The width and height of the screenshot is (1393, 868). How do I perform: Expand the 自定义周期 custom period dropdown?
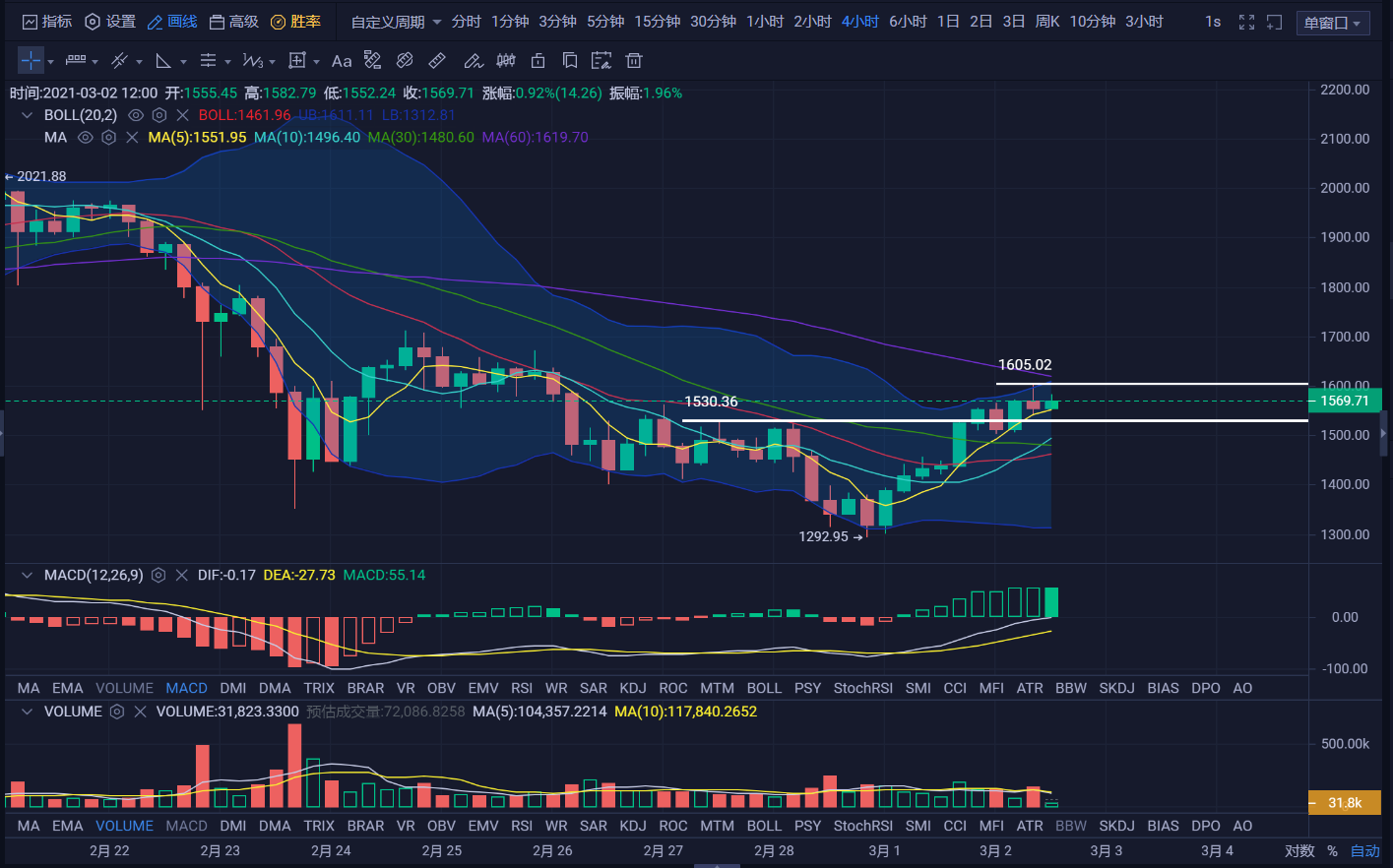click(396, 22)
